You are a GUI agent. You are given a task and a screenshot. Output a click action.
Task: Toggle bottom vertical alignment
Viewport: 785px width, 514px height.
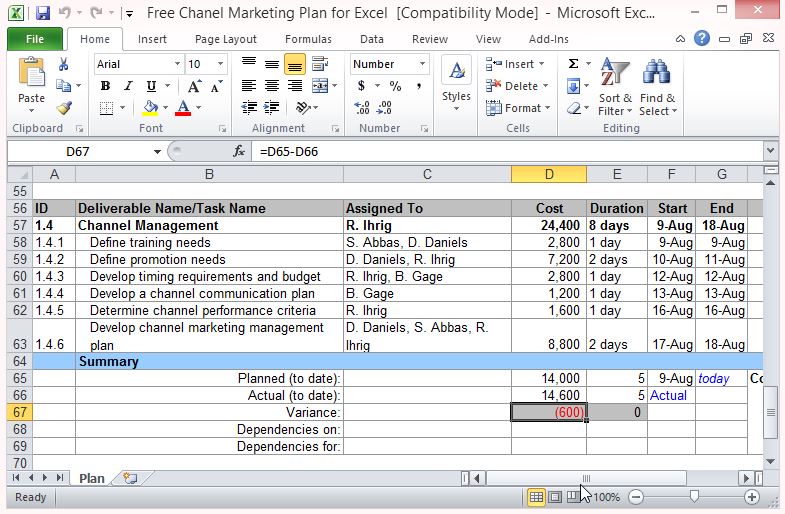[x=294, y=64]
